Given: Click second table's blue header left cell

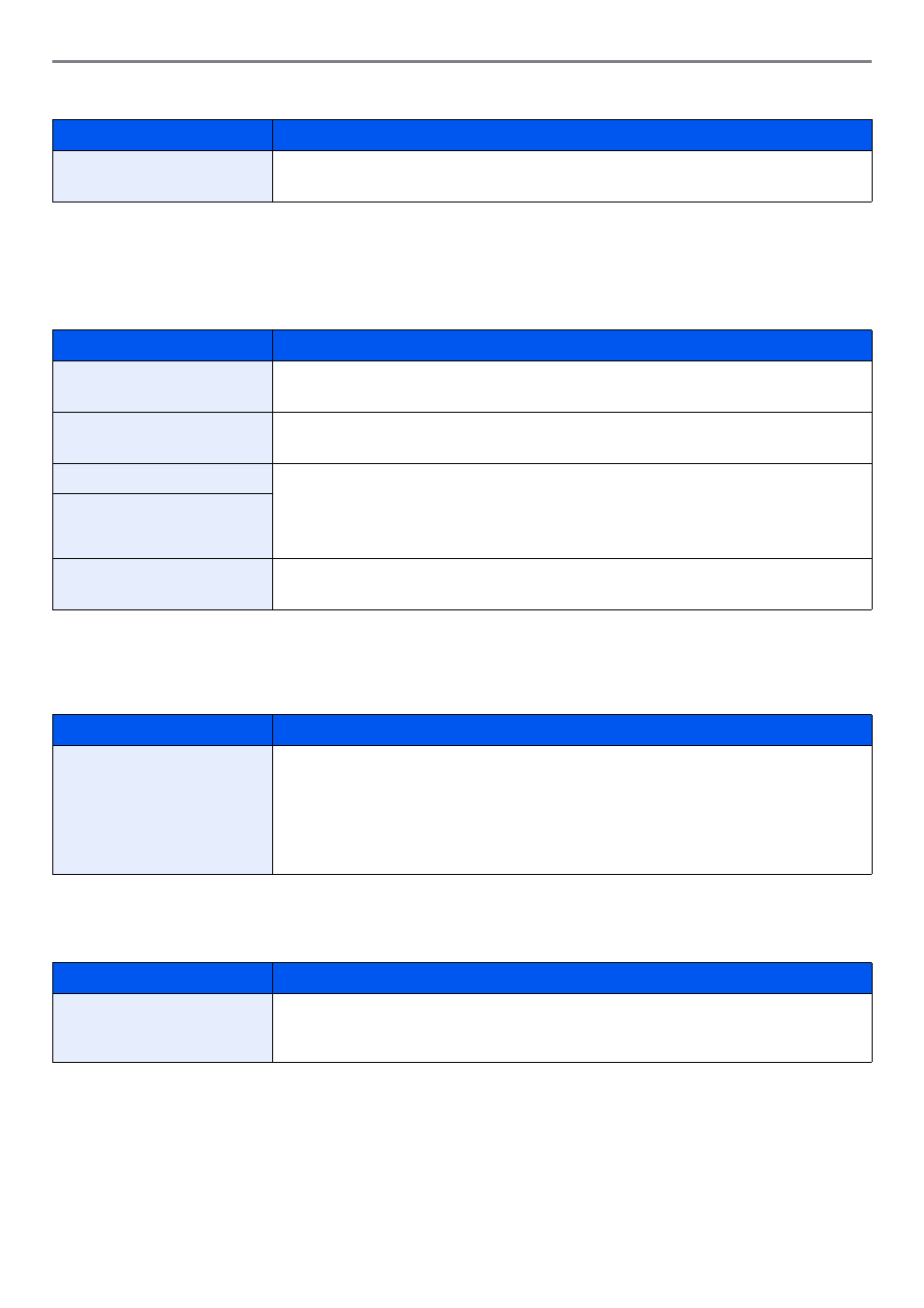Looking at the screenshot, I should point(163,346).
